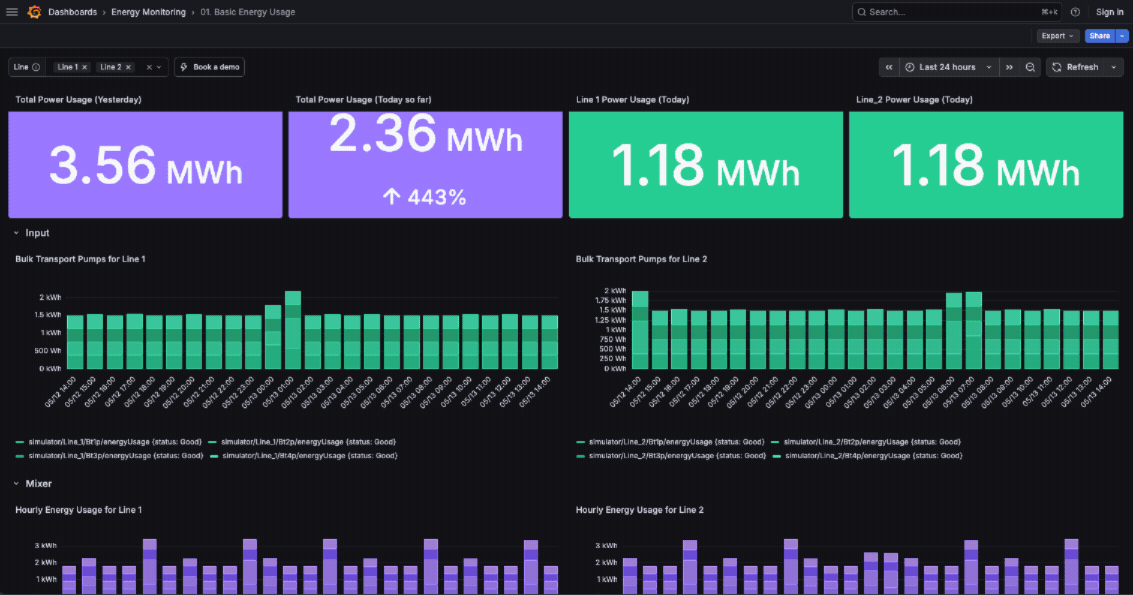Click the Line_2 Power Usage (Today) title
This screenshot has height=595, width=1133.
[x=914, y=100]
